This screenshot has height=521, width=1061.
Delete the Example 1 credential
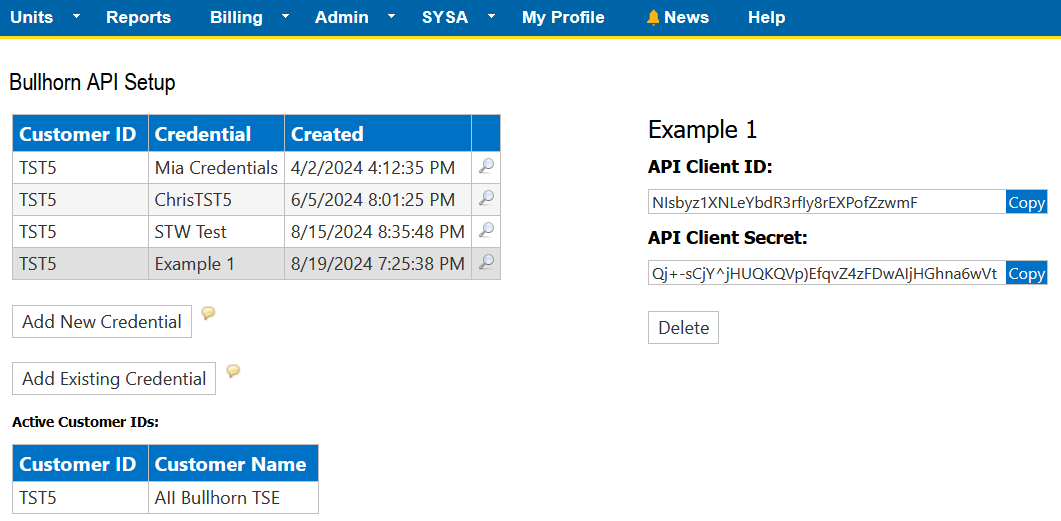[x=683, y=327]
